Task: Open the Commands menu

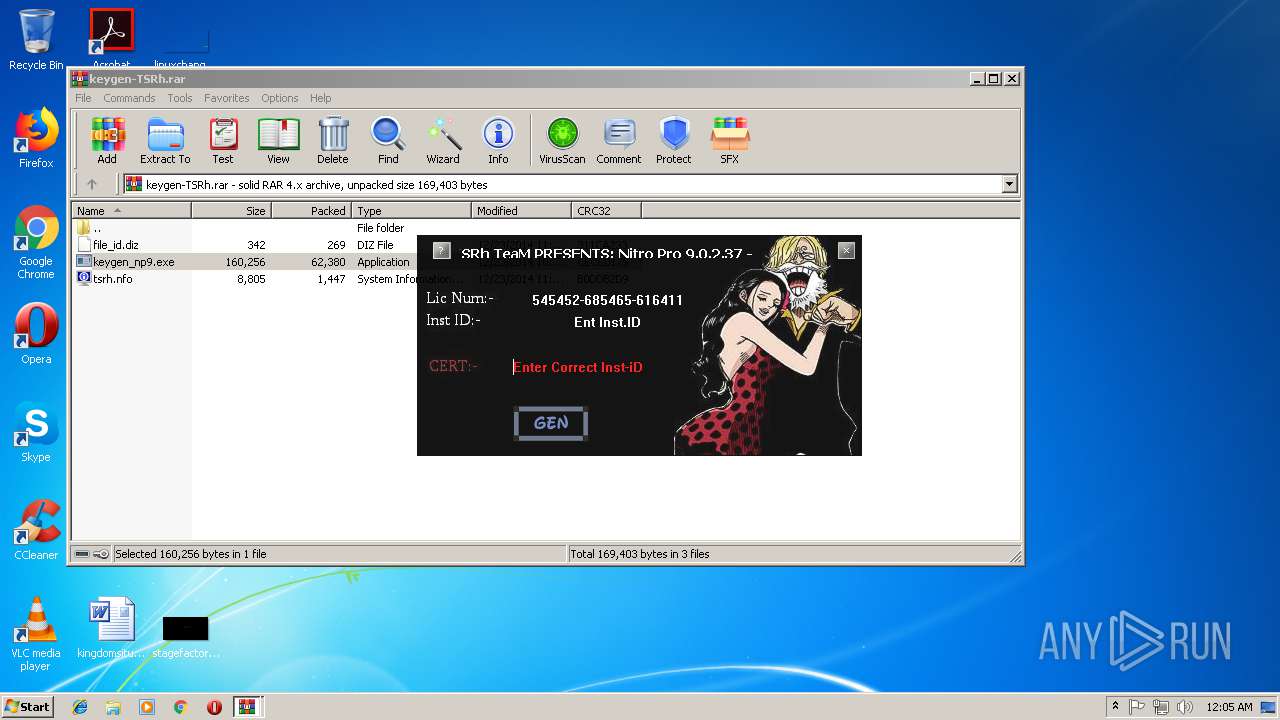Action: [129, 98]
